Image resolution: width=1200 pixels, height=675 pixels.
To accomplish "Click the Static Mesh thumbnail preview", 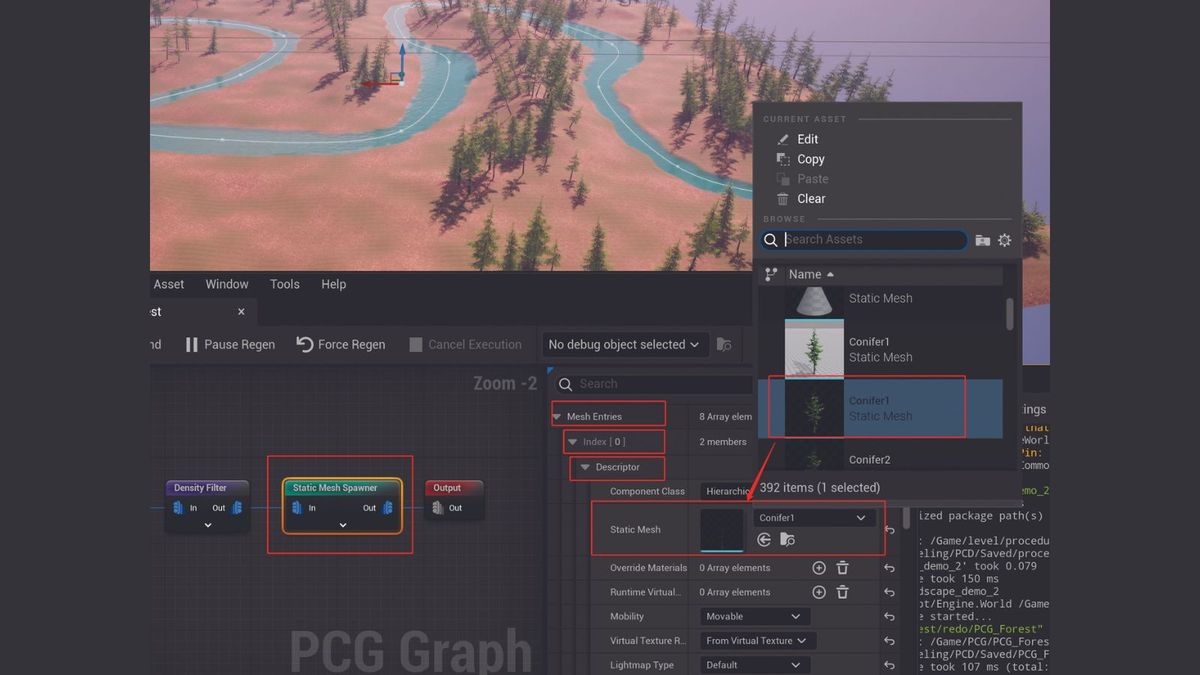I will pyautogui.click(x=722, y=530).
